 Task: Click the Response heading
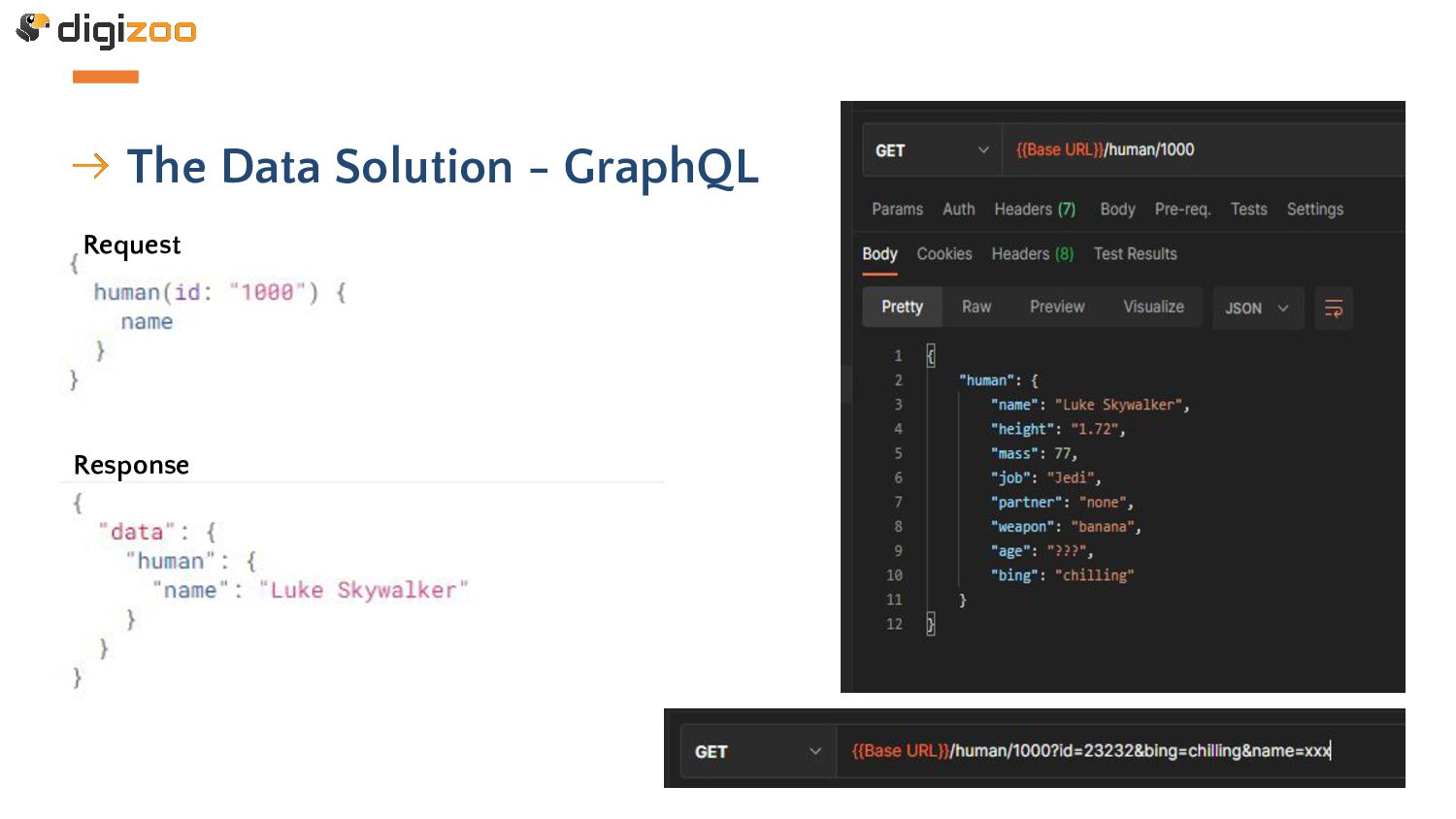(x=131, y=465)
